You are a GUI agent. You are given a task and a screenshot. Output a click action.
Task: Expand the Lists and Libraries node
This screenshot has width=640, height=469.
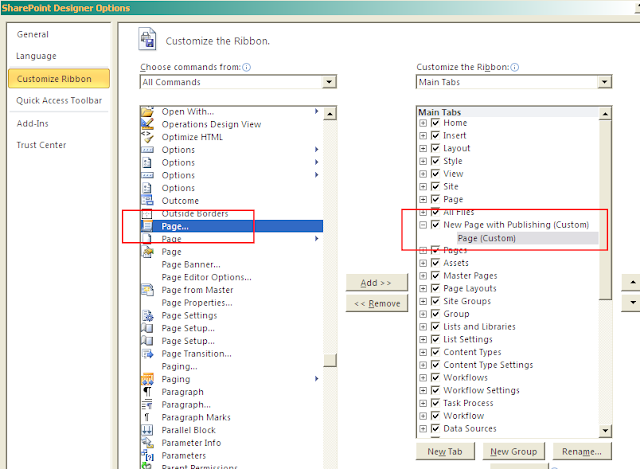tap(423, 327)
